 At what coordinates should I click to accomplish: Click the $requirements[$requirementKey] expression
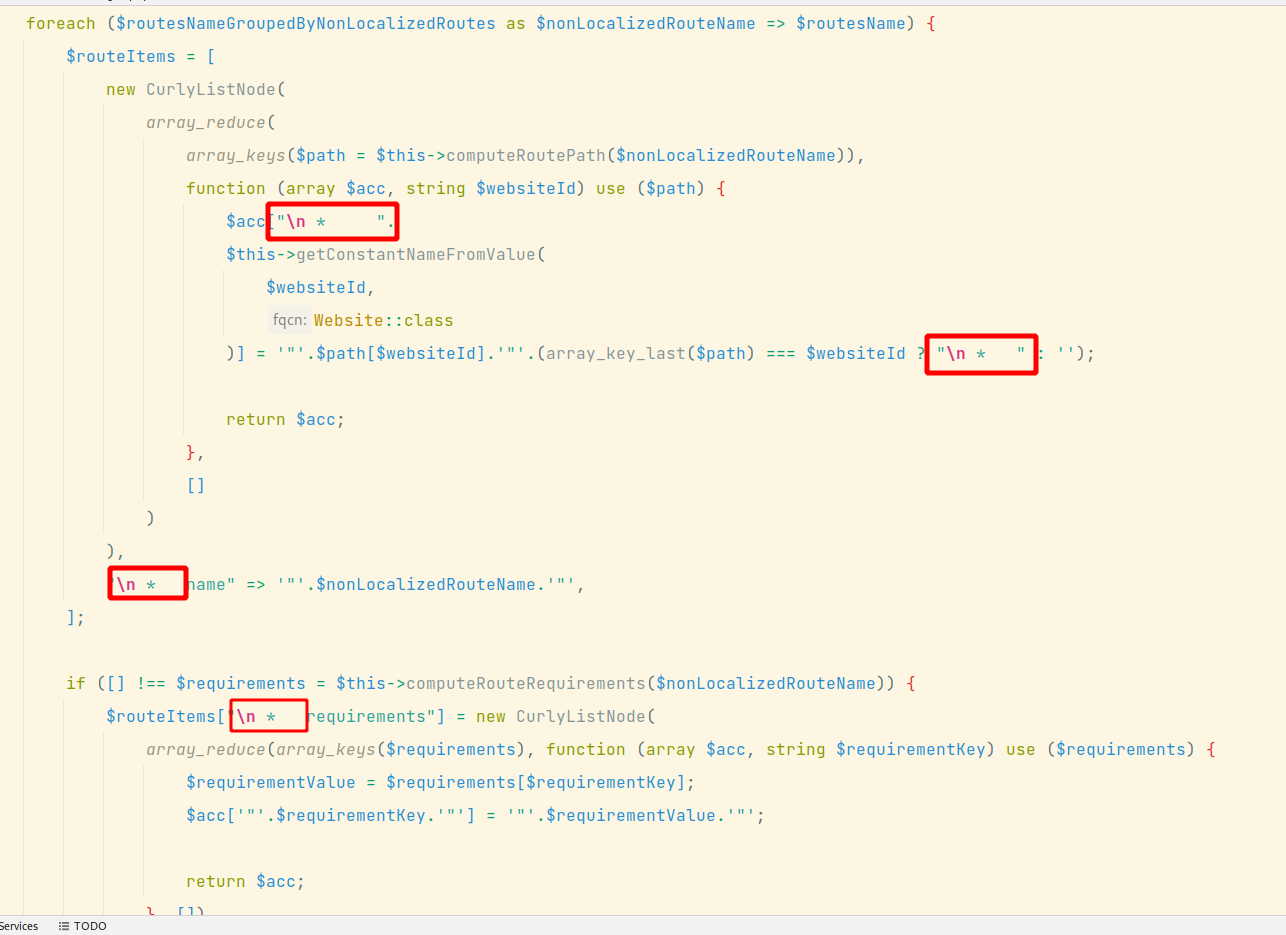pyautogui.click(x=534, y=782)
